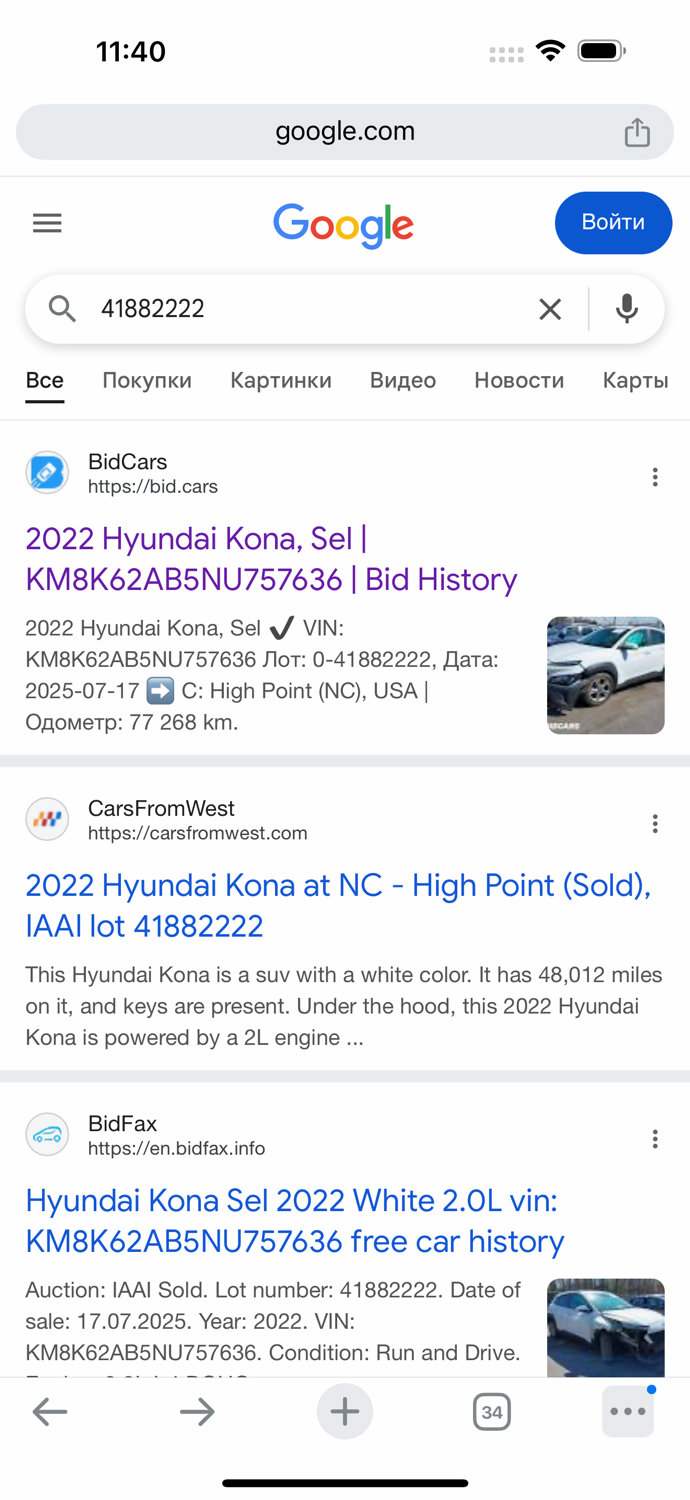Open CarsFromWest IAAI lot 41882222 link
Image resolution: width=690 pixels, height=1500 pixels.
338,905
